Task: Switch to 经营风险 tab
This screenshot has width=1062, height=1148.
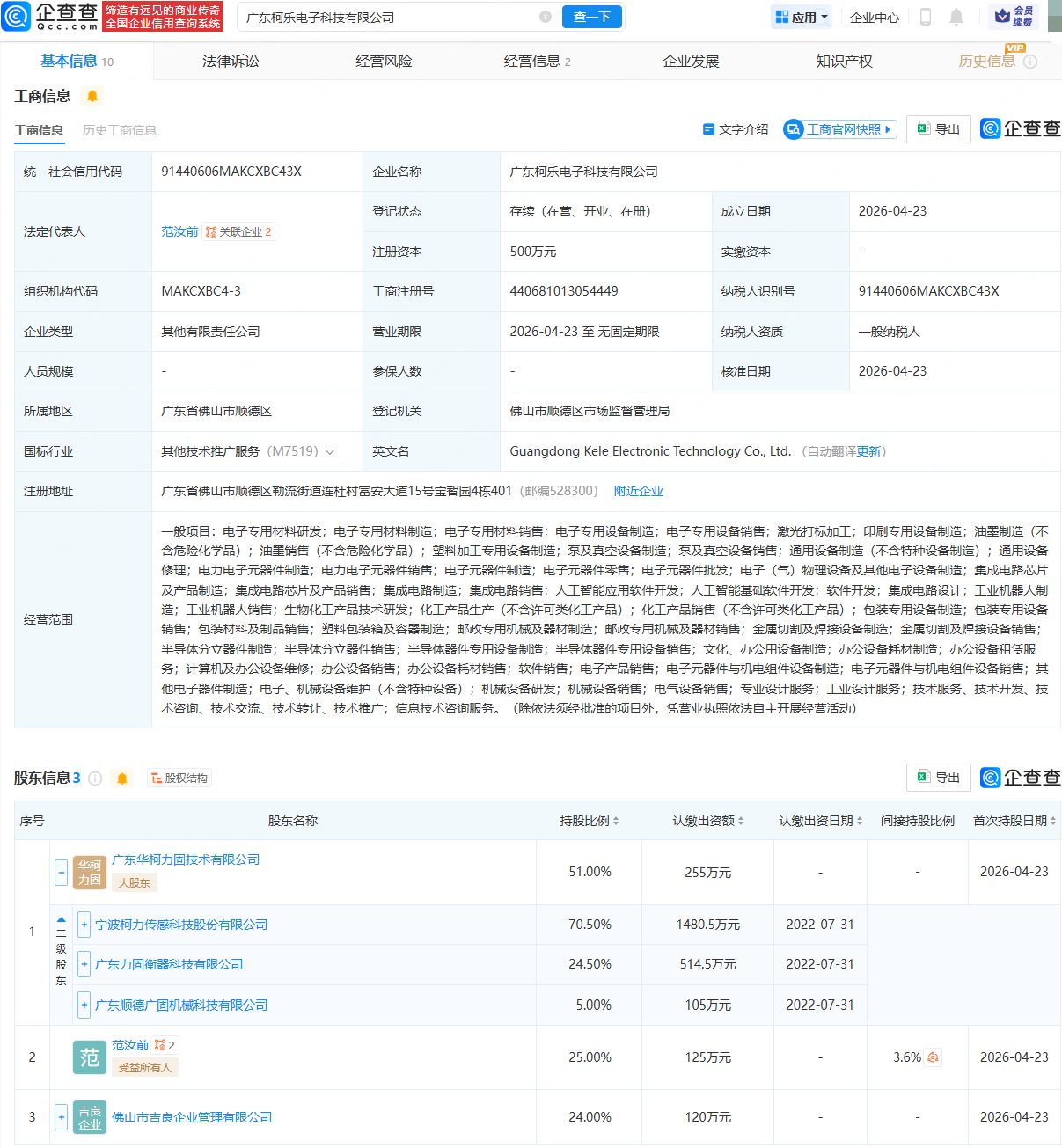Action: click(x=384, y=62)
